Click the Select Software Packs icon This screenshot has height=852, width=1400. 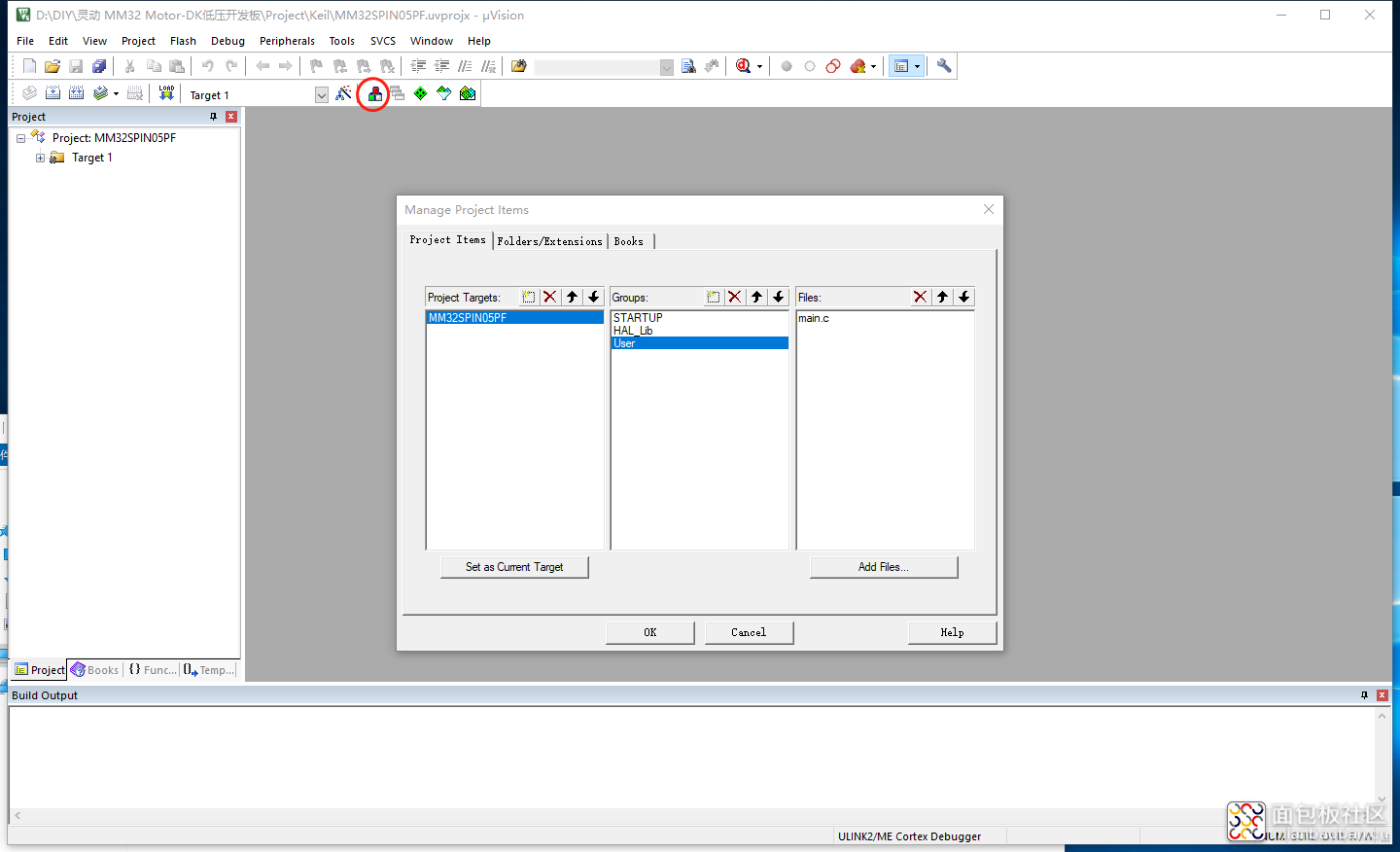(x=444, y=93)
